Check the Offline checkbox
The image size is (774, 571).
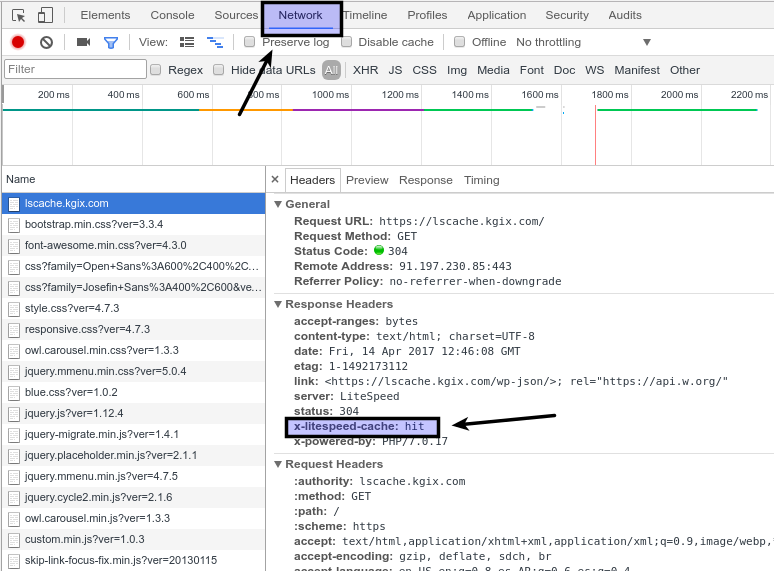(x=460, y=42)
